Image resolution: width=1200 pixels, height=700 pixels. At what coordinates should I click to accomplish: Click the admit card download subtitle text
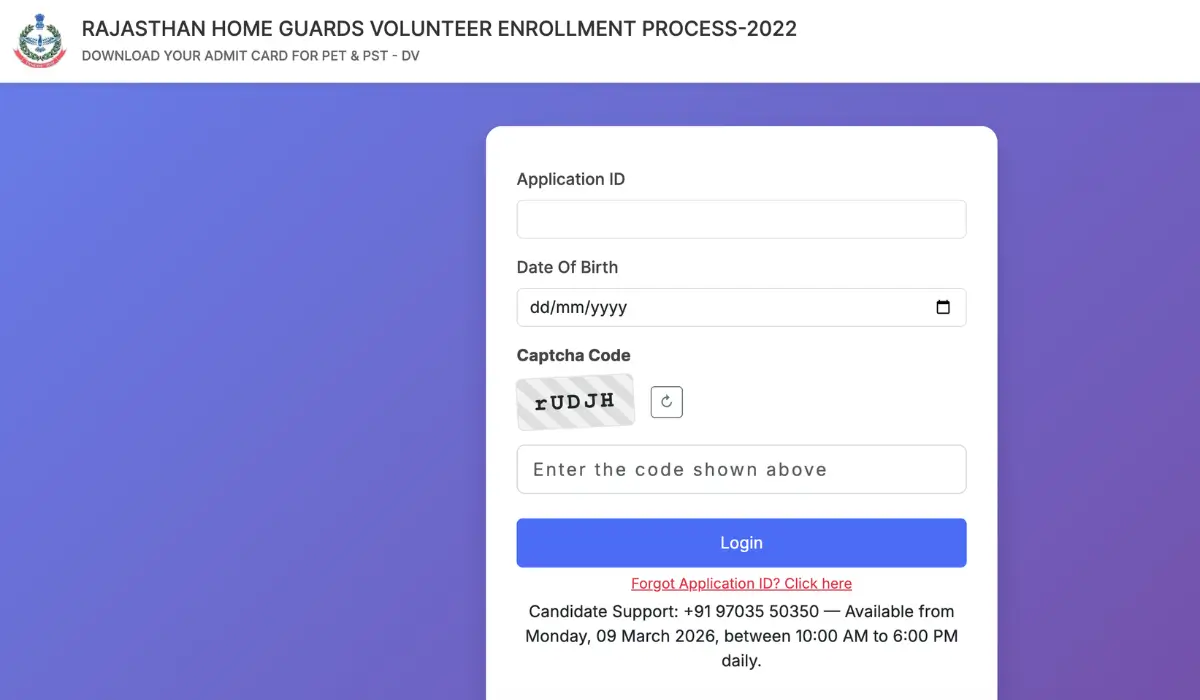[x=251, y=56]
